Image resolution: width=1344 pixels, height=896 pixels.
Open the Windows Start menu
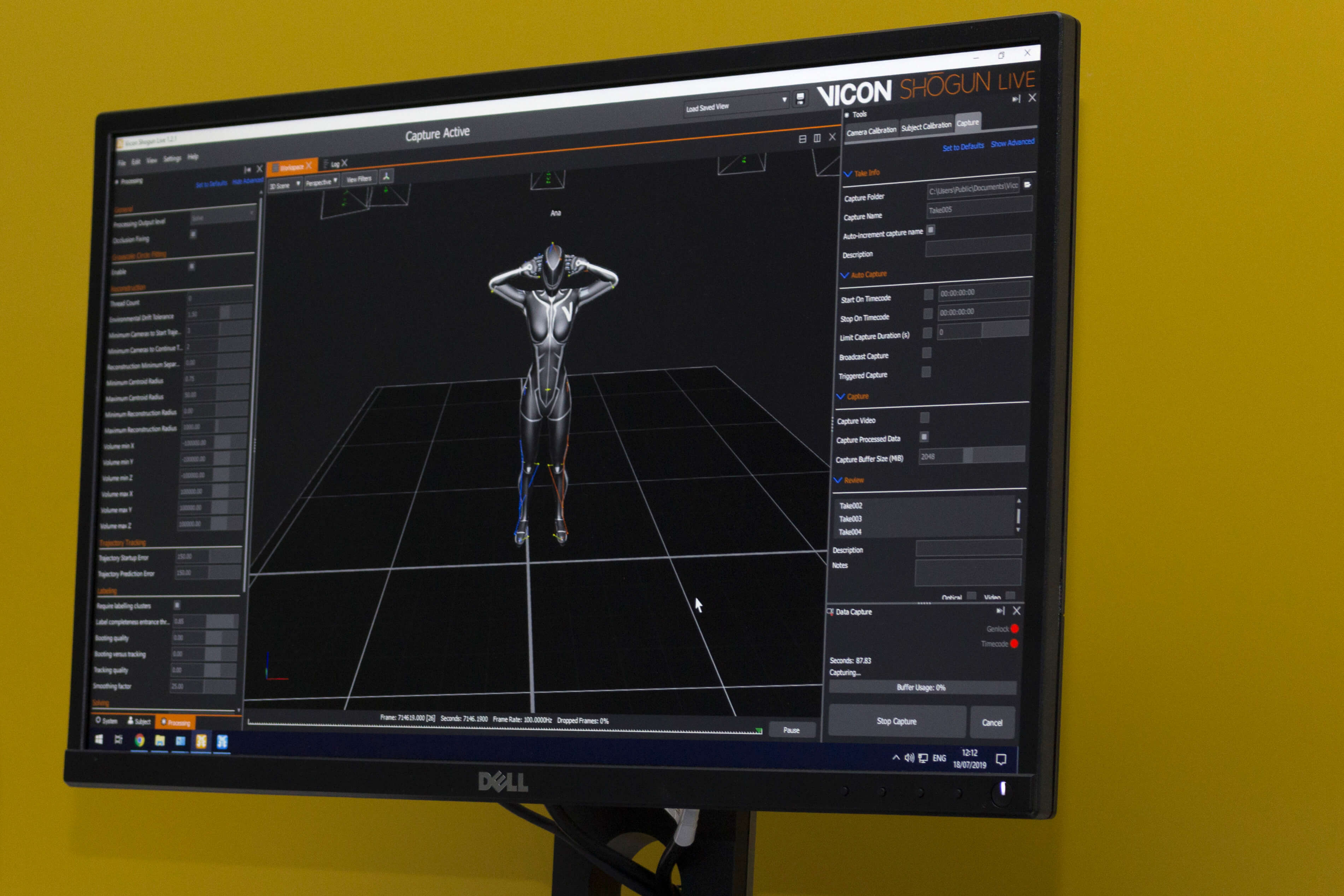pos(99,739)
